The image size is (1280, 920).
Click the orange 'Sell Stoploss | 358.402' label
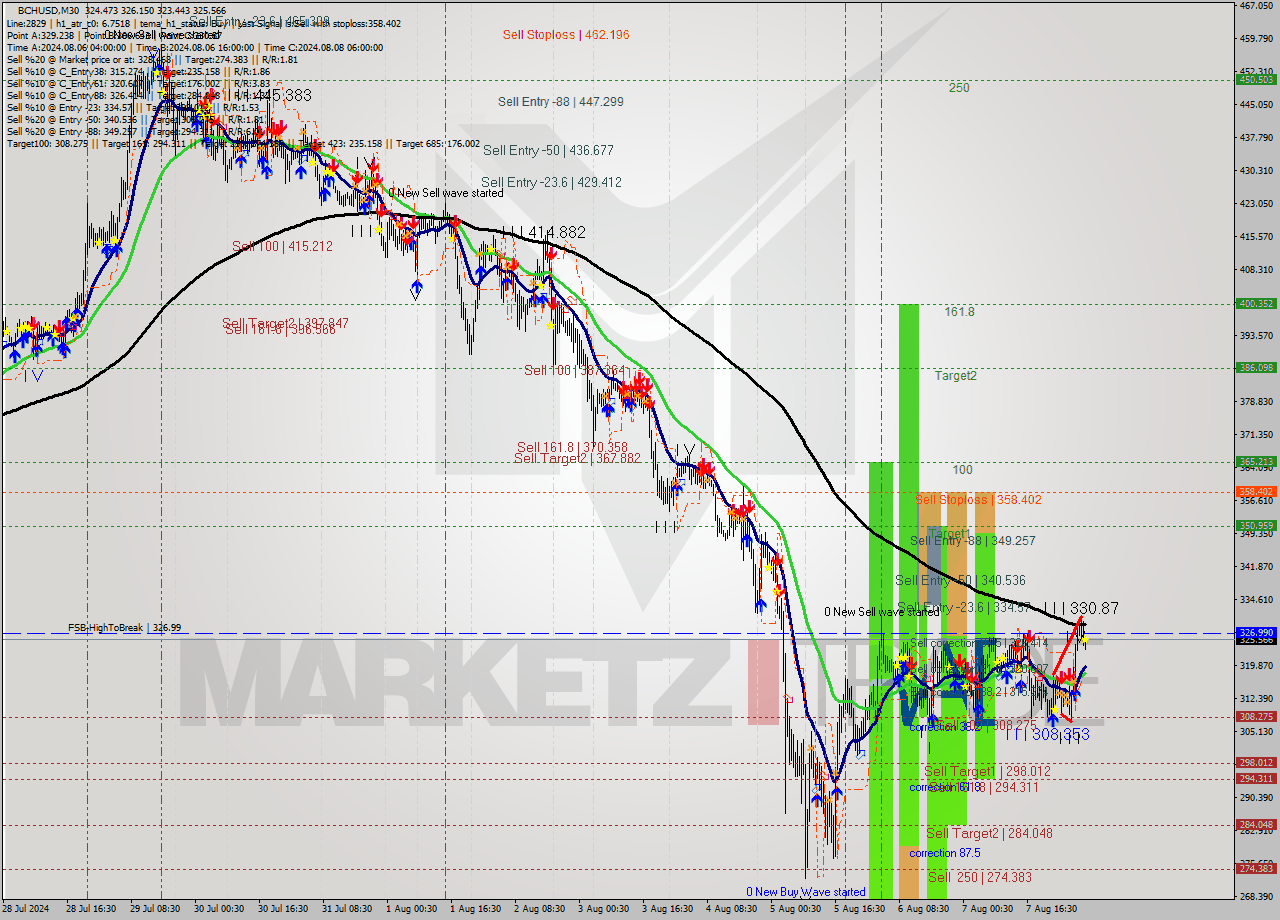(x=978, y=499)
